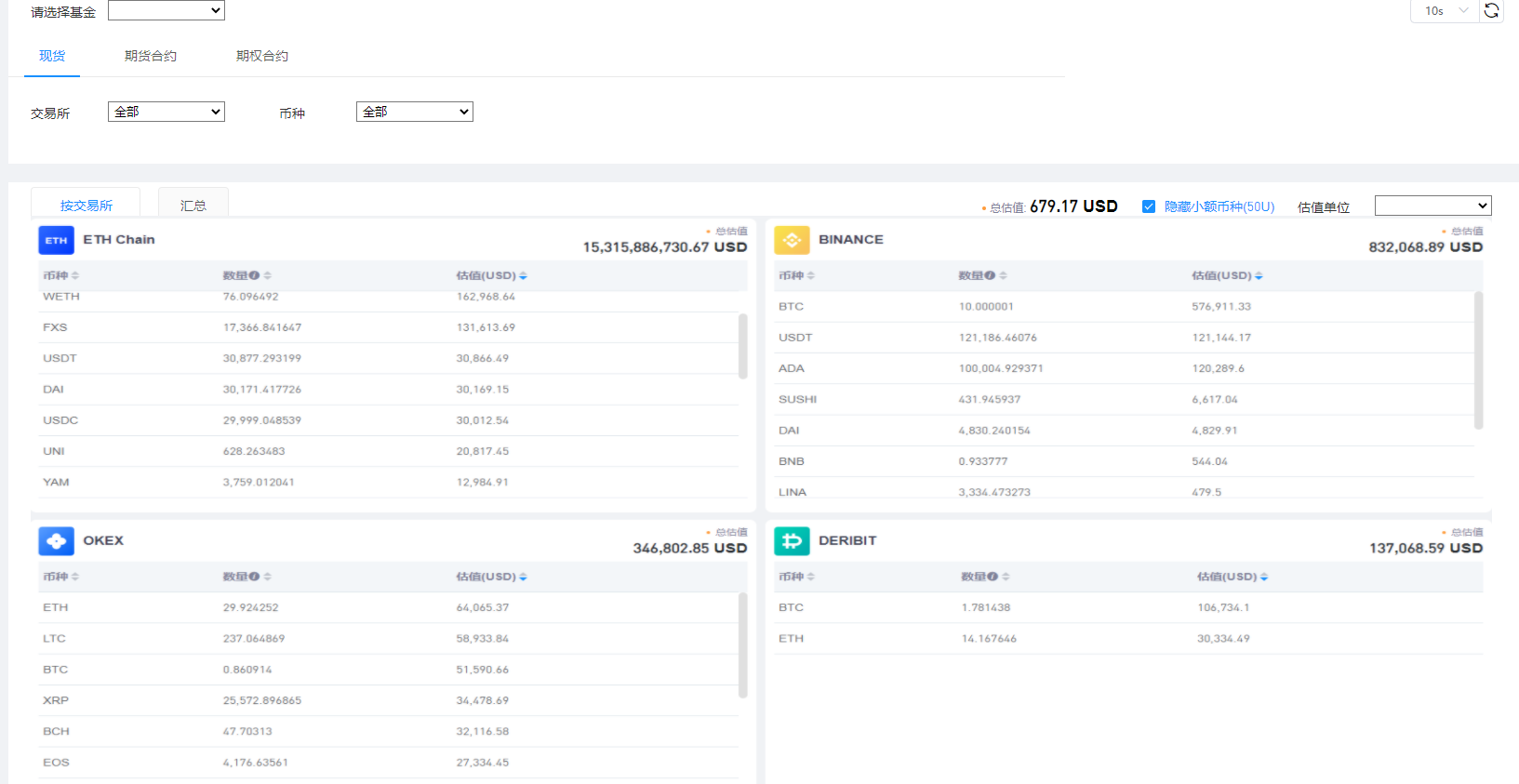Viewport: 1519px width, 784px height.
Task: Click the YAM coin in ETH Chain
Action: pos(56,482)
